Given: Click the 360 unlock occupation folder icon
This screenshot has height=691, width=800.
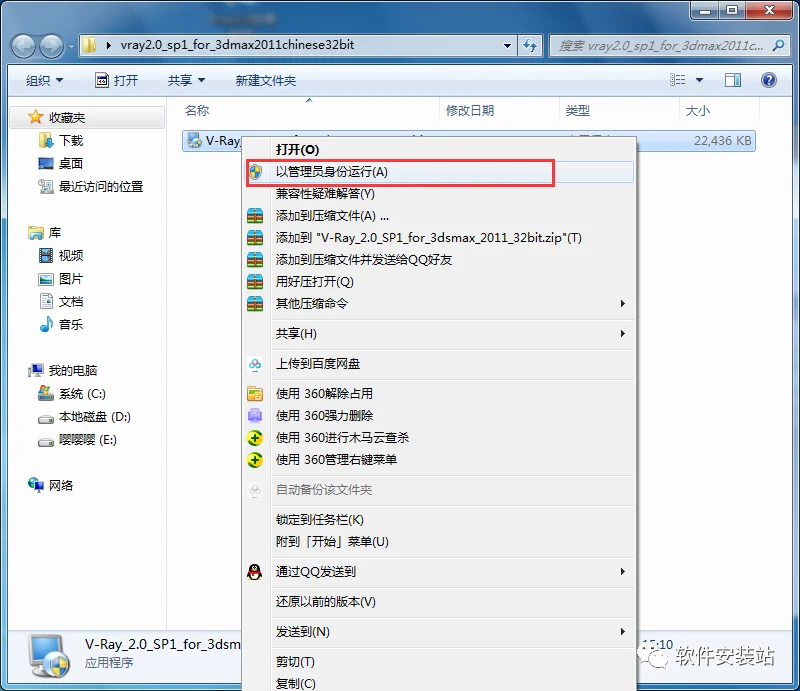Looking at the screenshot, I should 255,393.
